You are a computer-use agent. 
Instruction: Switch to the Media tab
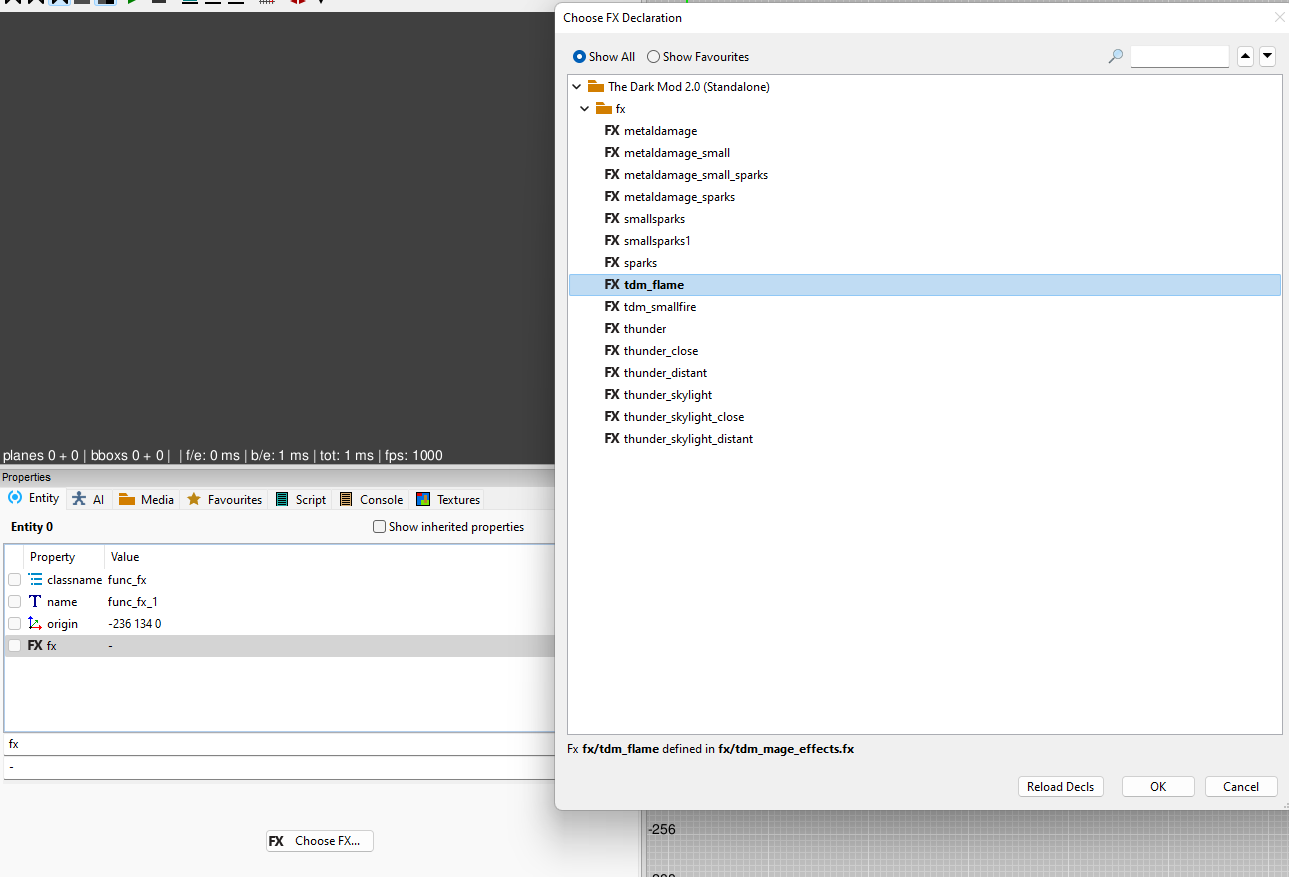[x=146, y=499]
